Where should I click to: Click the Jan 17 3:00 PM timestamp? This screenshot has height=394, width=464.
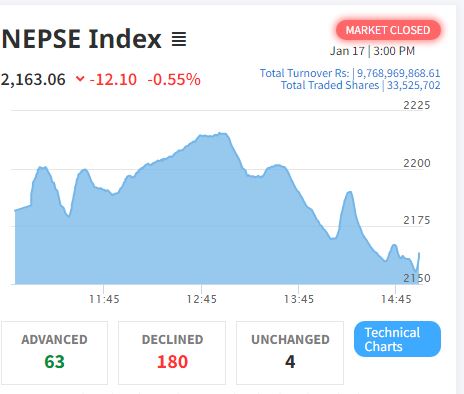(372, 51)
